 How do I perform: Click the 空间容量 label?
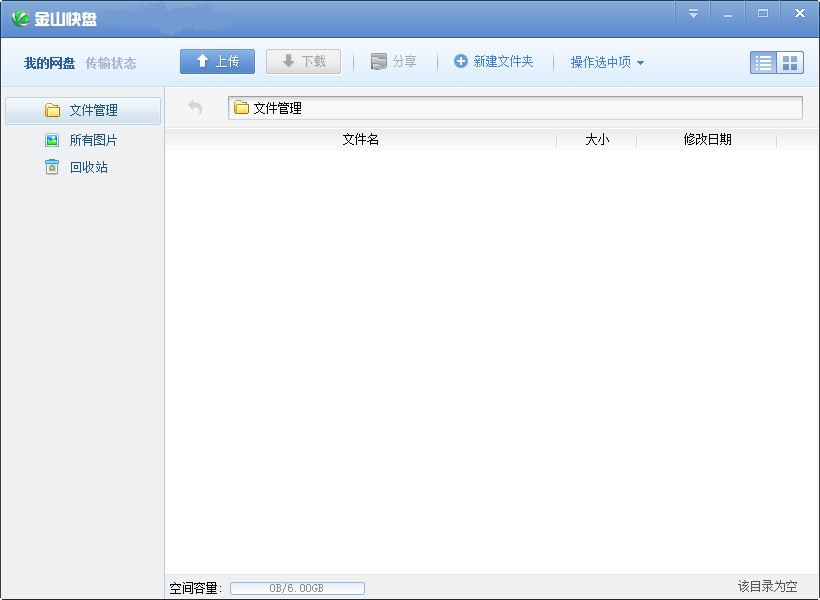pos(196,588)
